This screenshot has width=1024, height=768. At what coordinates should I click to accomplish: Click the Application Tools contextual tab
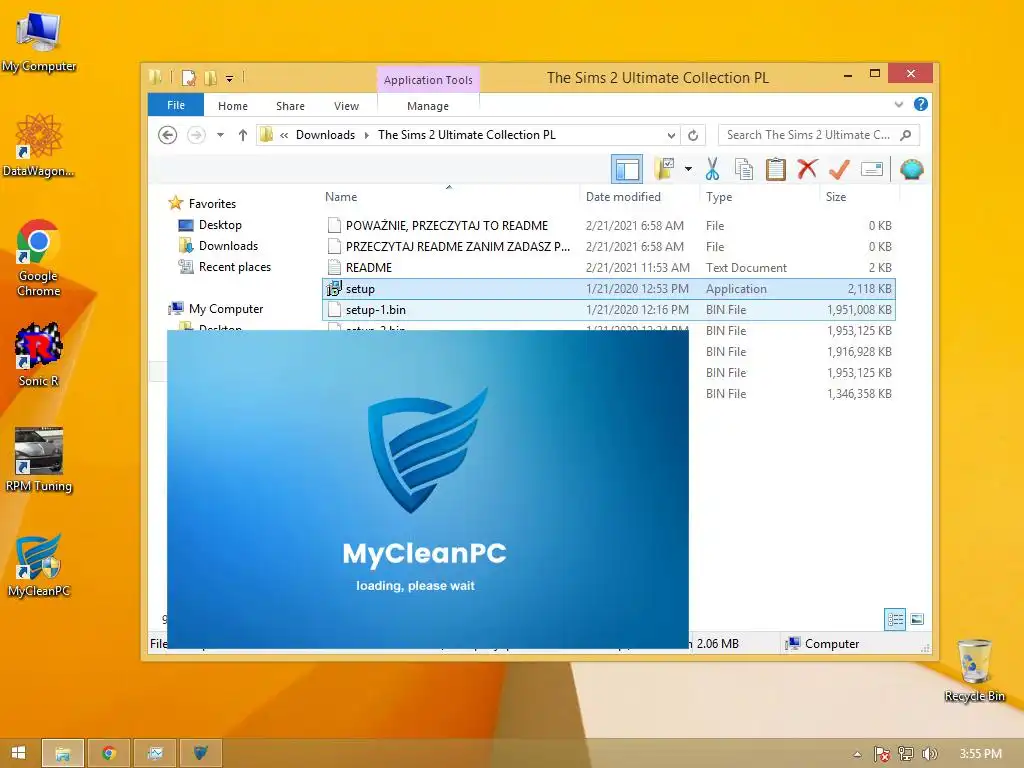[428, 80]
